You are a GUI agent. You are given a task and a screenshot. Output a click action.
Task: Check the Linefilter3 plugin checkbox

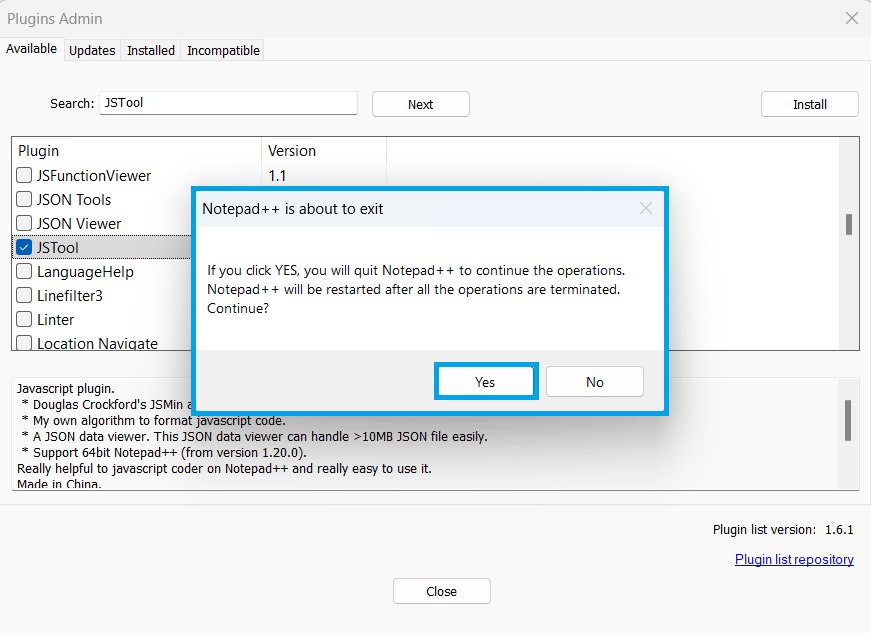[23, 295]
